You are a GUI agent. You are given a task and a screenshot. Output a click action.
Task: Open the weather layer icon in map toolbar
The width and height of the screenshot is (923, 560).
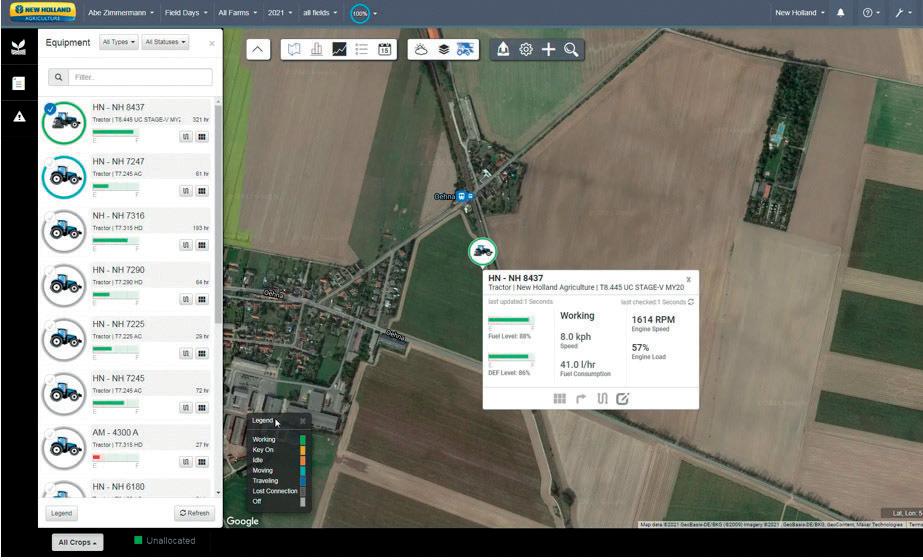tap(421, 49)
